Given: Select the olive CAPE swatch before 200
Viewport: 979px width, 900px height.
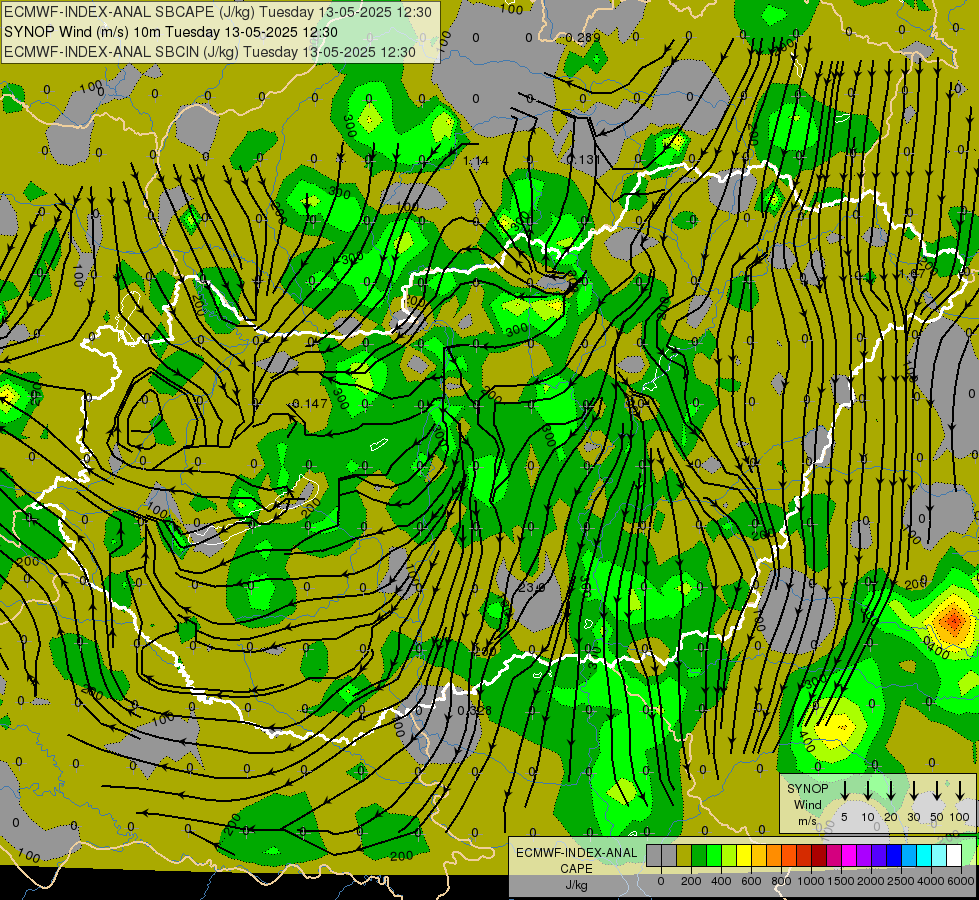Looking at the screenshot, I should click(x=684, y=856).
